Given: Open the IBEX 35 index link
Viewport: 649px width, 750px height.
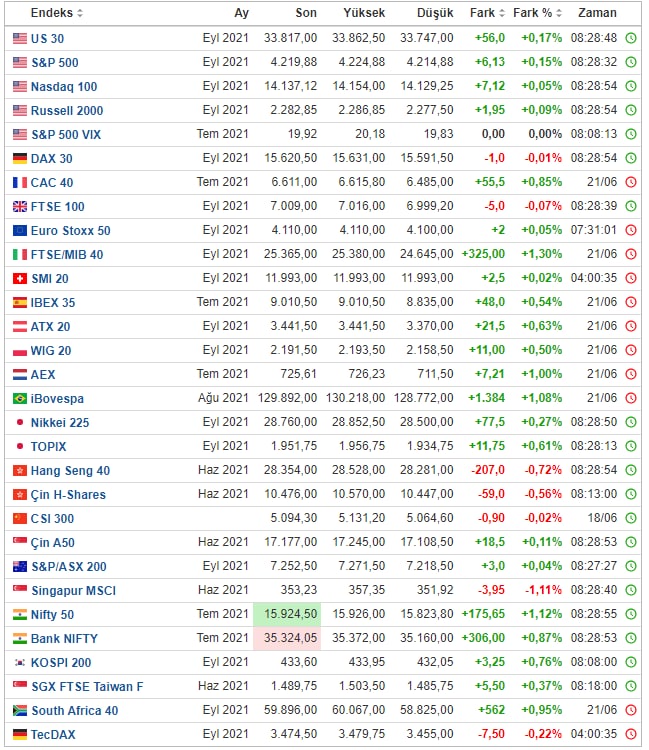Looking at the screenshot, I should tap(53, 302).
